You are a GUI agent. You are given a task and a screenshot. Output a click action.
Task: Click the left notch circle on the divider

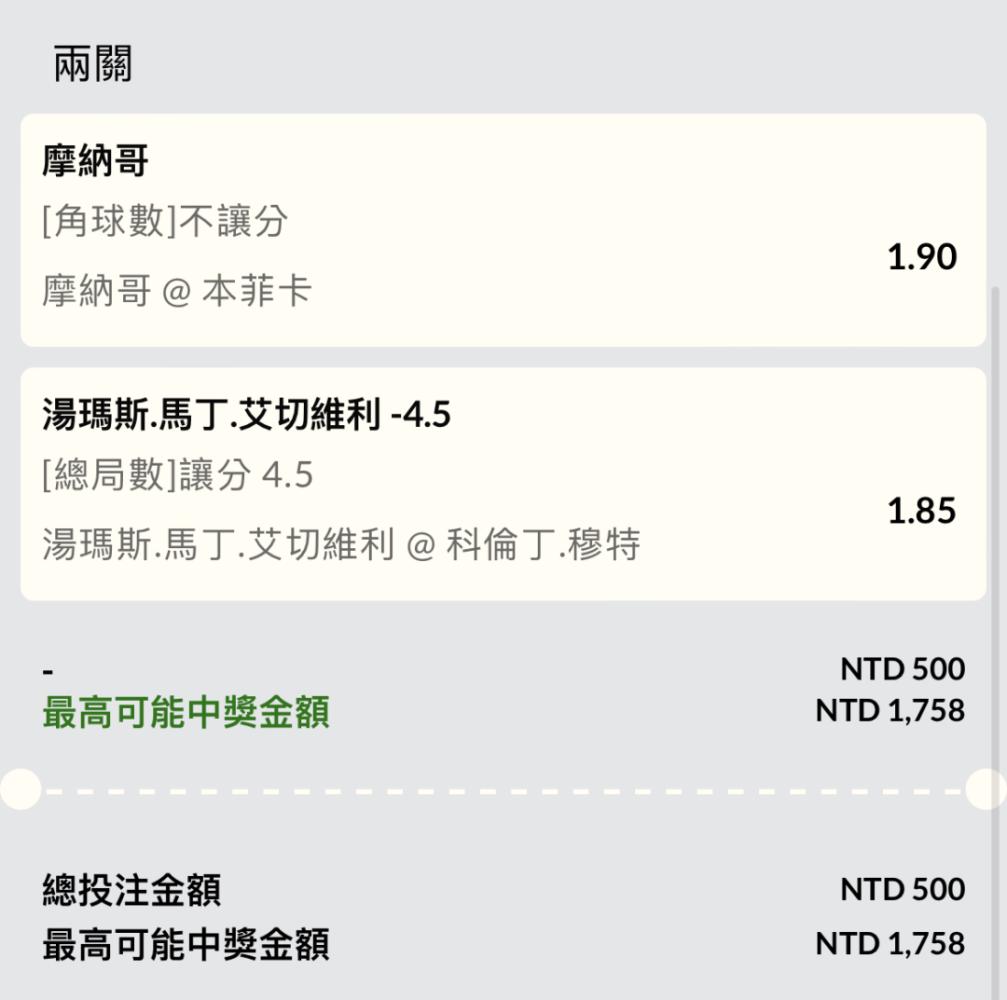[21, 789]
